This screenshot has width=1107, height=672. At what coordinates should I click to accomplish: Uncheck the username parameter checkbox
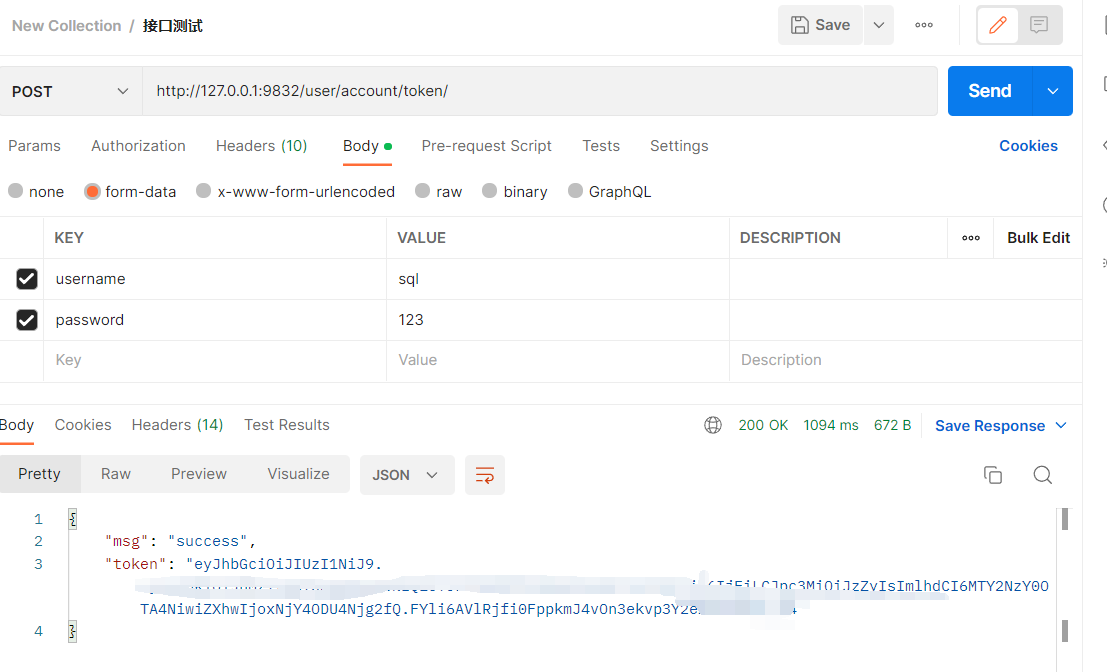pyautogui.click(x=28, y=279)
